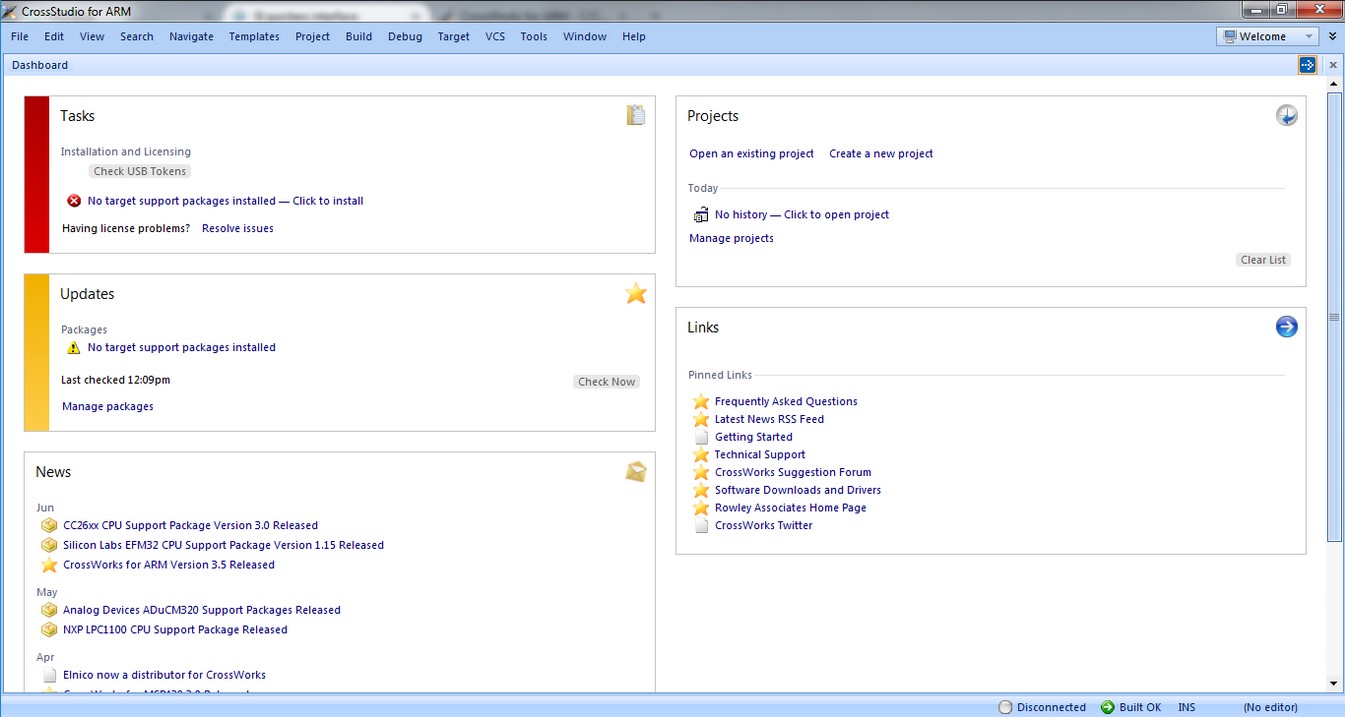Click the Projects clock icon
This screenshot has width=1345, height=717.
(1286, 115)
